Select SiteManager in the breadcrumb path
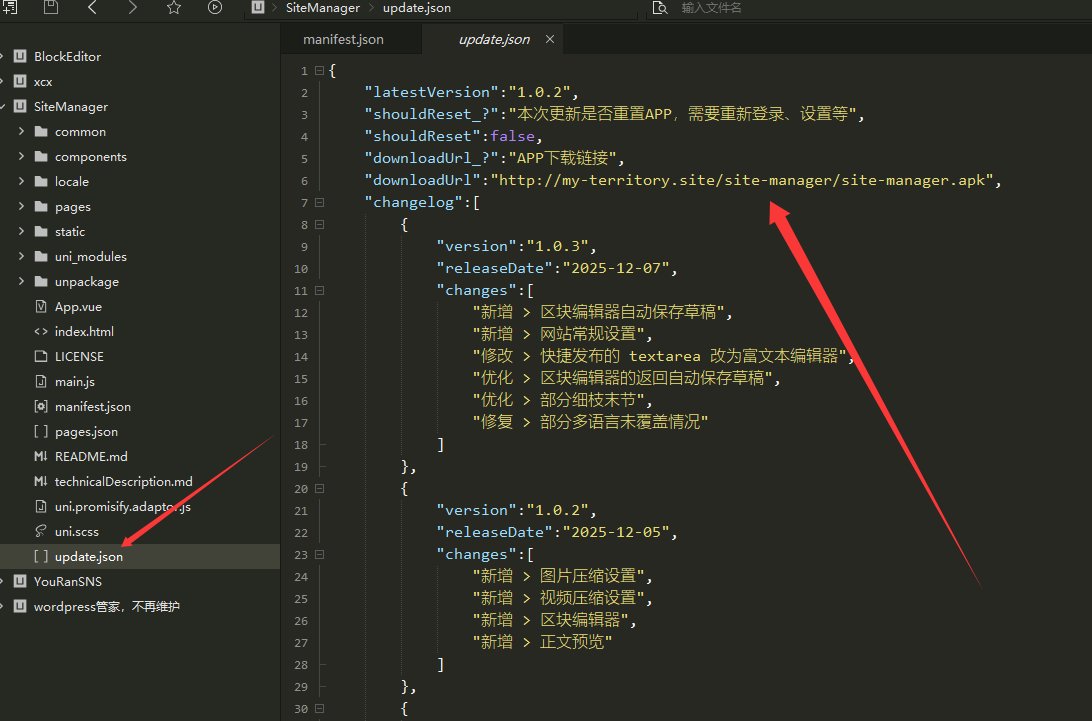The width and height of the screenshot is (1092, 721). click(322, 8)
